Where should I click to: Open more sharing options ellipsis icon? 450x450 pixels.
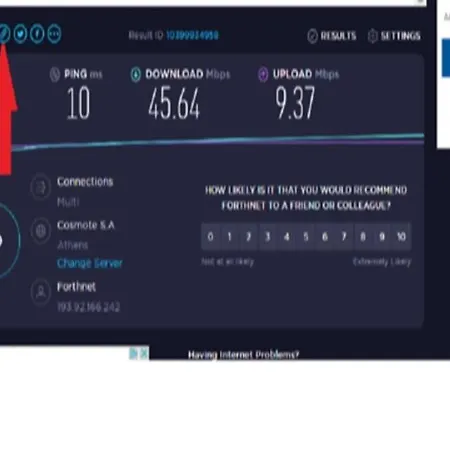[x=54, y=34]
